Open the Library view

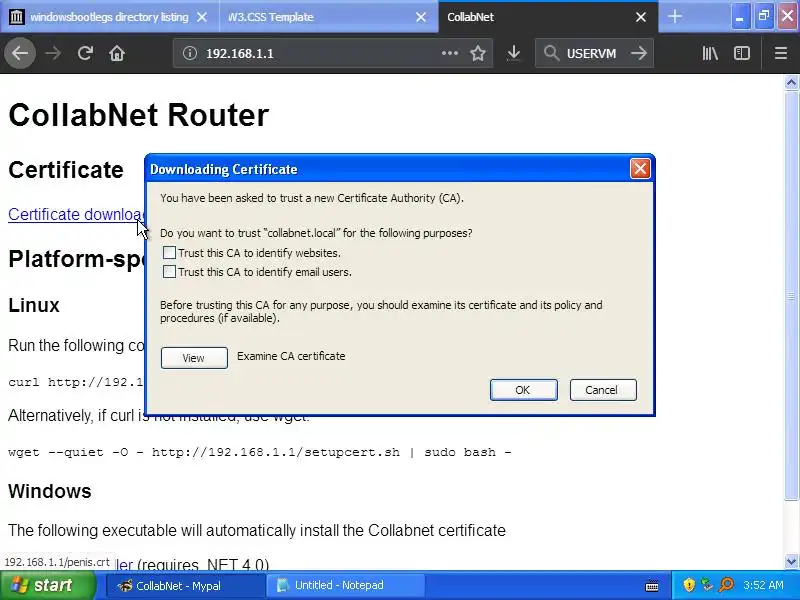pos(710,53)
